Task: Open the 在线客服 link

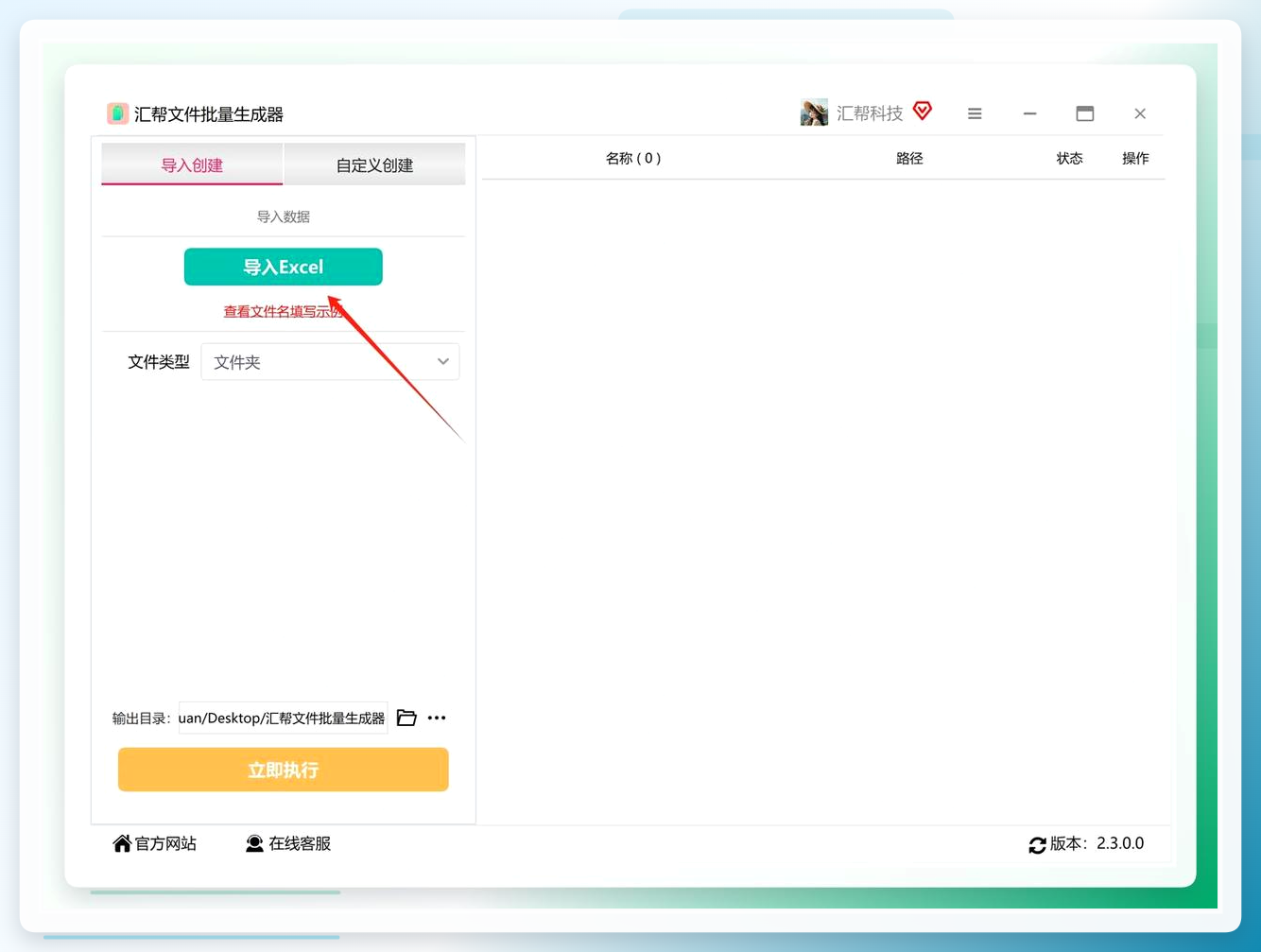Action: point(300,843)
